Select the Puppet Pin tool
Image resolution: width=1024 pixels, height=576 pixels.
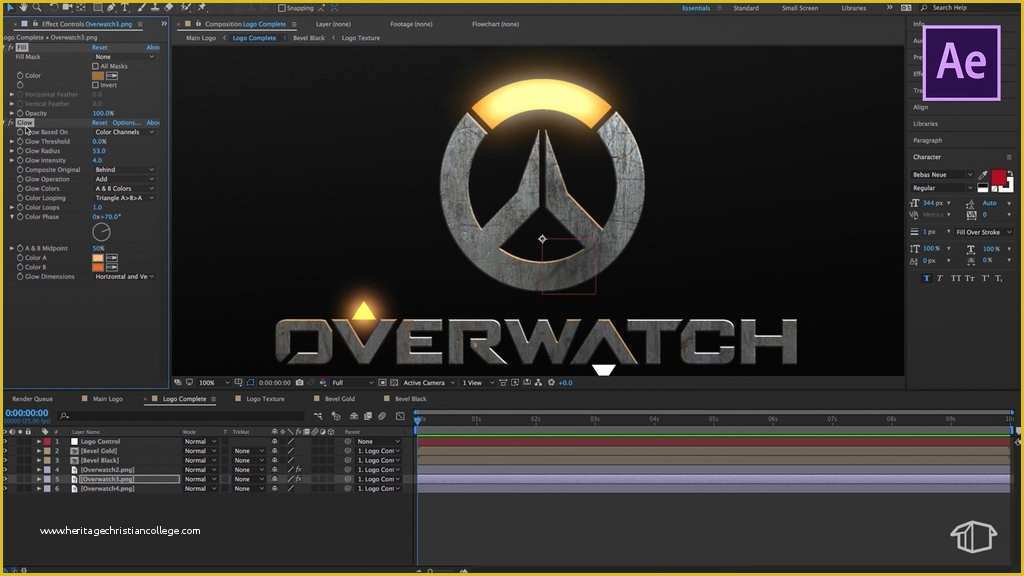pyautogui.click(x=202, y=7)
